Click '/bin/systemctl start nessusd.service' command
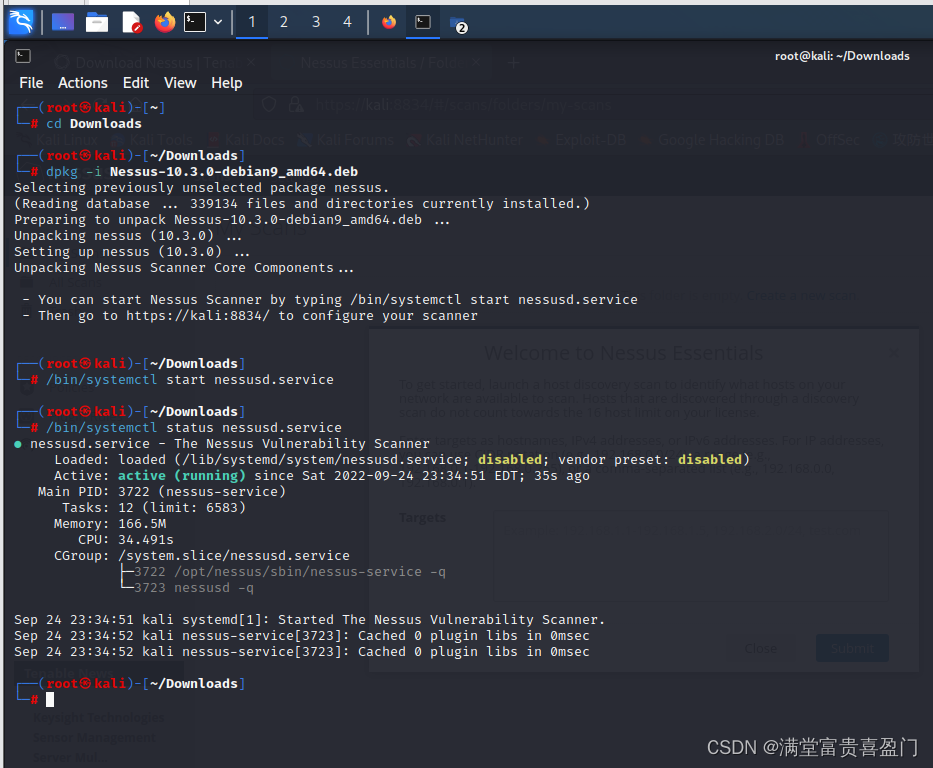Image resolution: width=933 pixels, height=768 pixels. [190, 380]
